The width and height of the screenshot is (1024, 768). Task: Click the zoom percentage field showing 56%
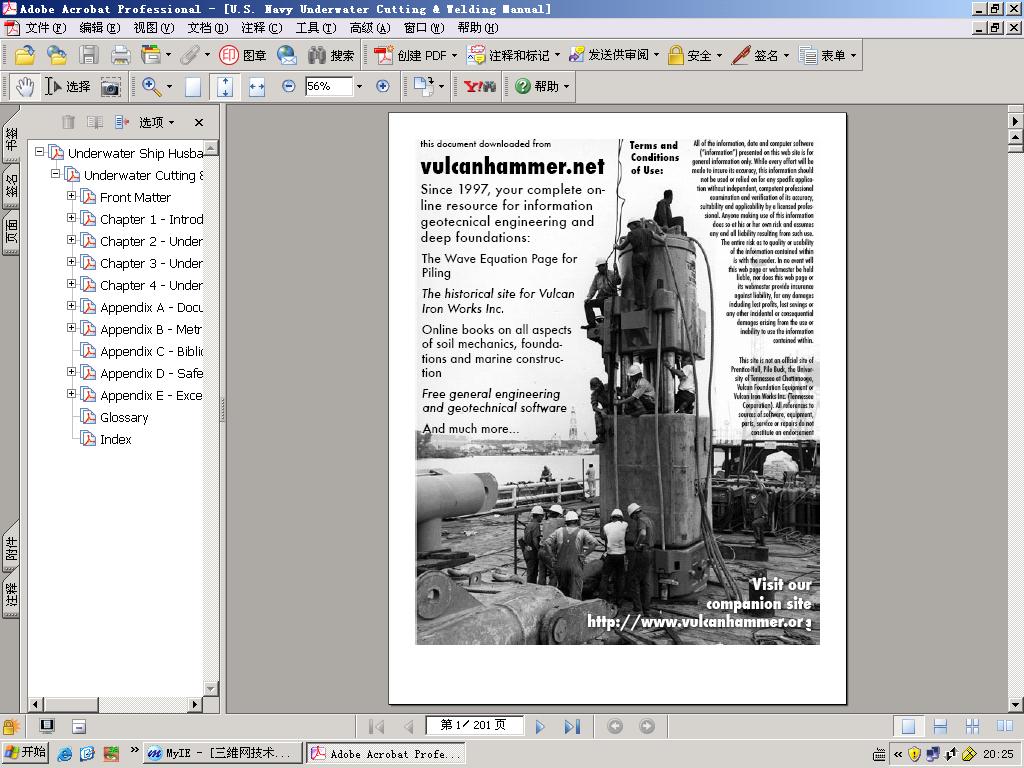click(328, 86)
